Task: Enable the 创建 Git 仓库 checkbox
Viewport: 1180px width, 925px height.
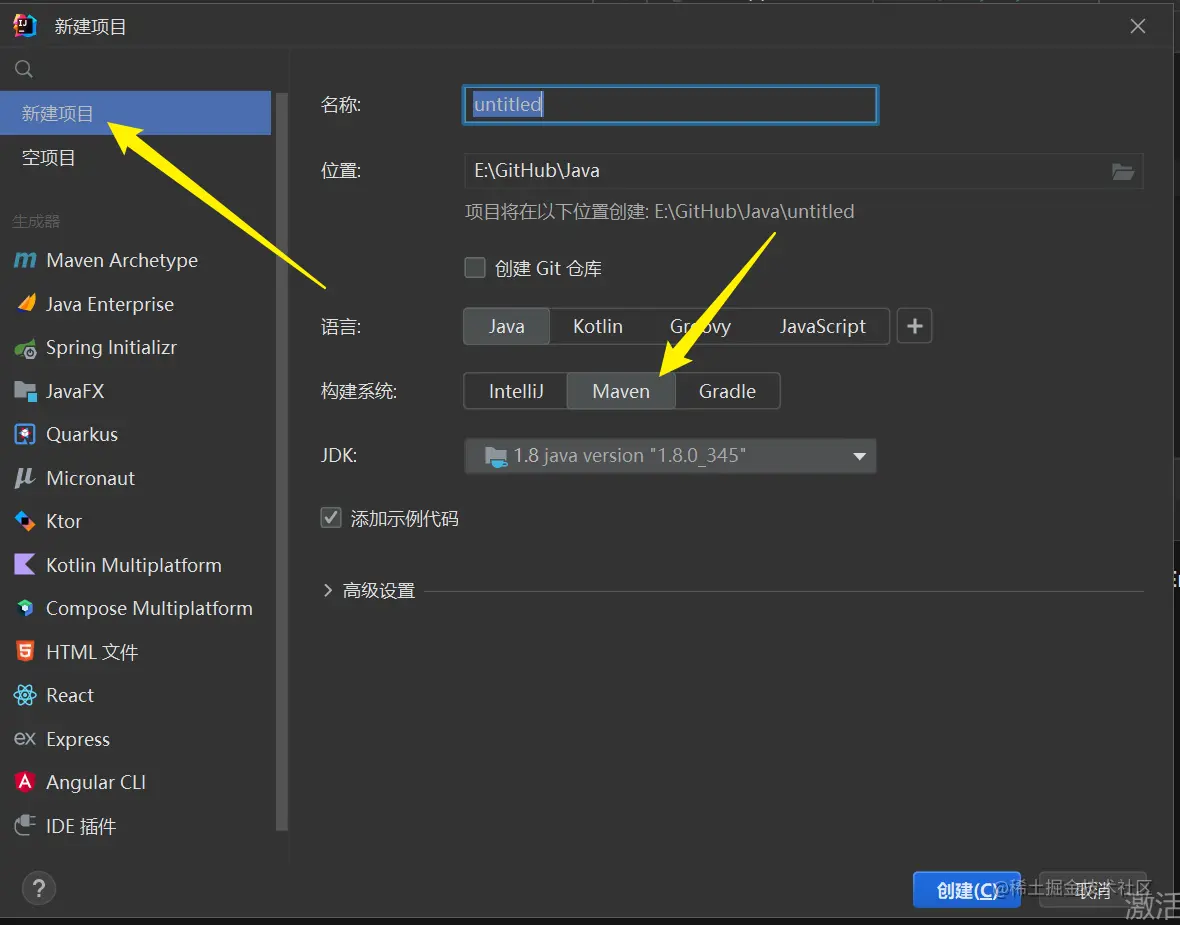Action: click(x=475, y=268)
